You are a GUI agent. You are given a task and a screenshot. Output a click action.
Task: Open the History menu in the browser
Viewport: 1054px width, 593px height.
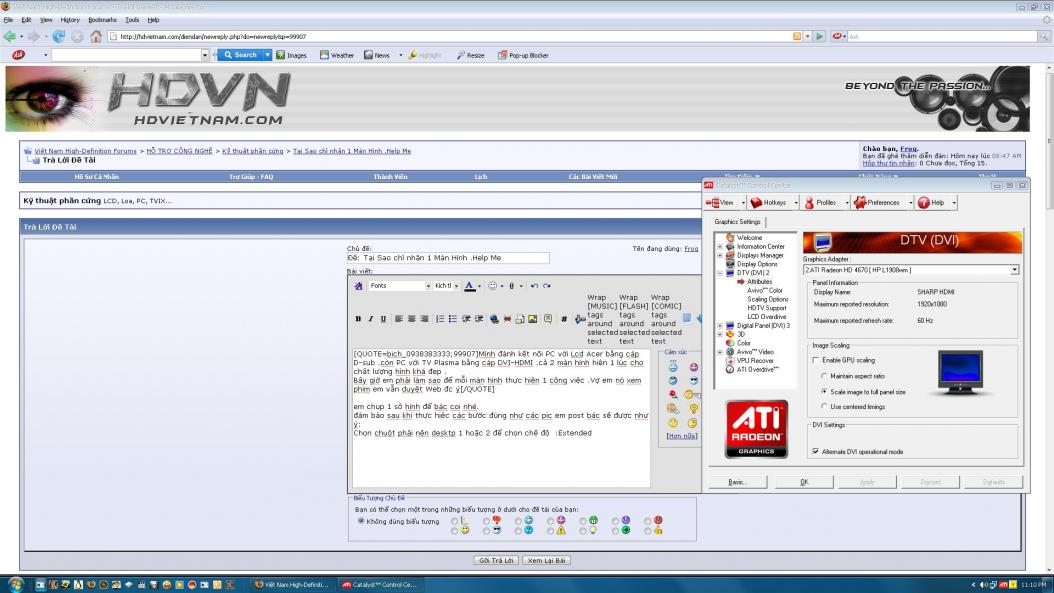[70, 20]
